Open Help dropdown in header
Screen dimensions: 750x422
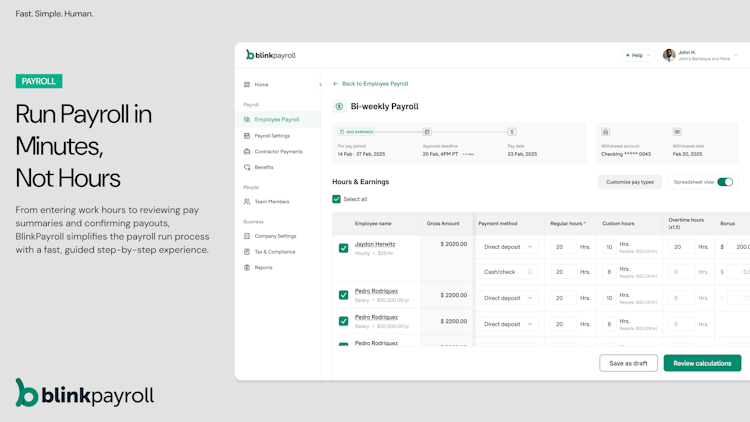(638, 56)
